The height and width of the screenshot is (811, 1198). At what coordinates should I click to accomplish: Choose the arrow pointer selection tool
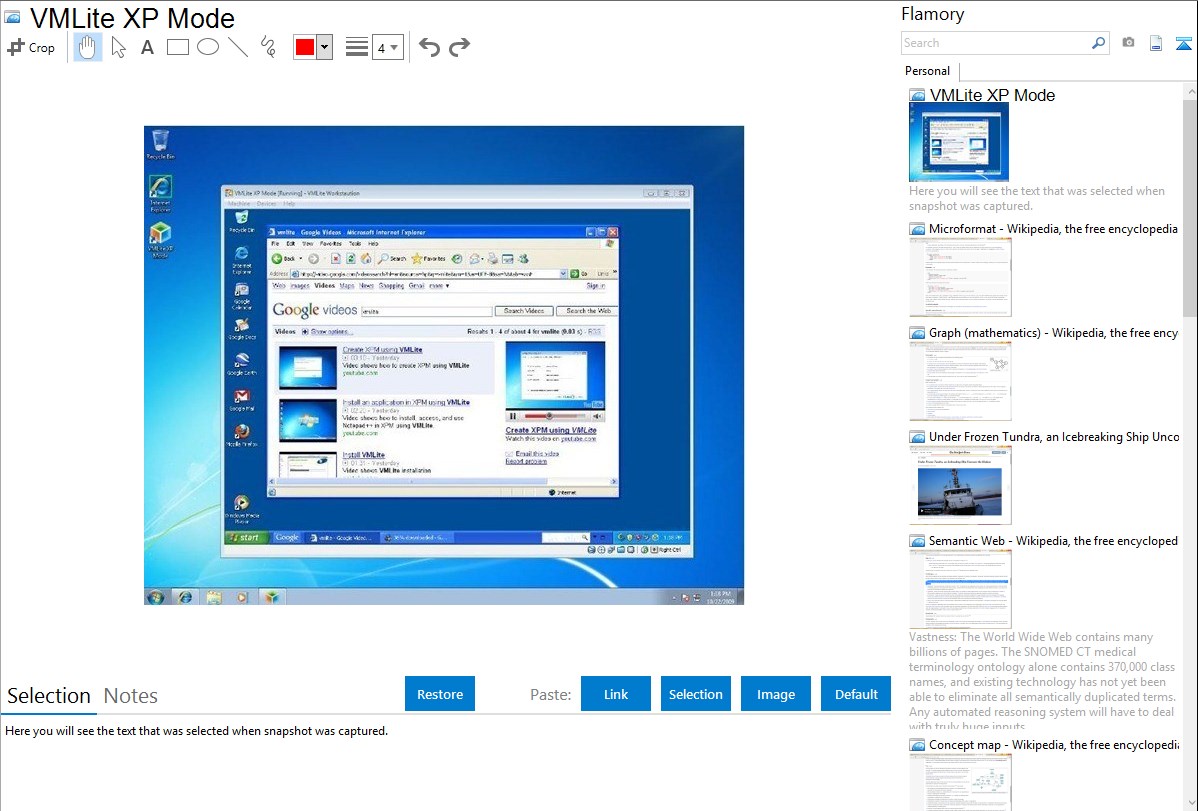[x=118, y=47]
